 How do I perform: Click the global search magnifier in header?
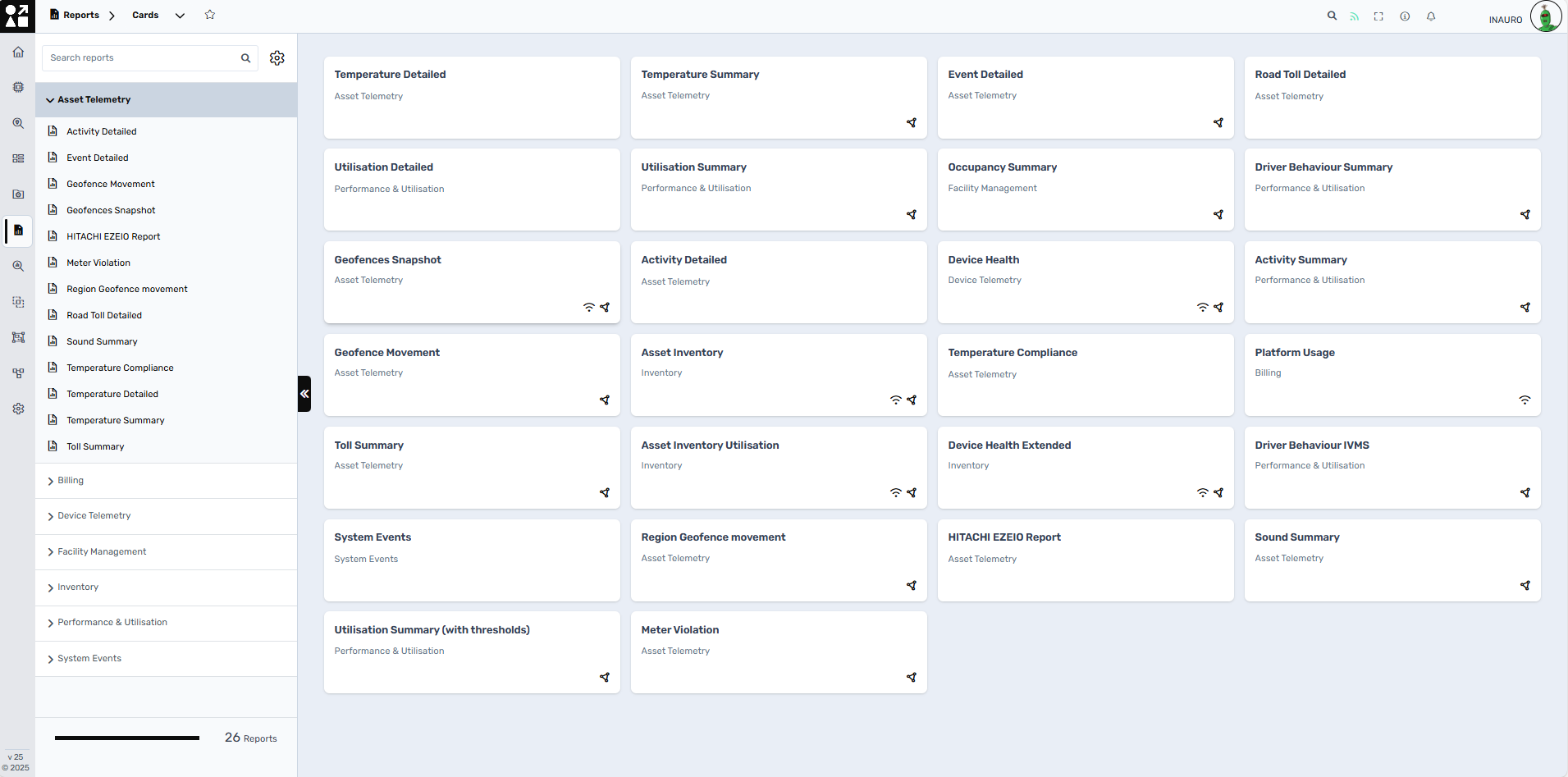click(1332, 16)
